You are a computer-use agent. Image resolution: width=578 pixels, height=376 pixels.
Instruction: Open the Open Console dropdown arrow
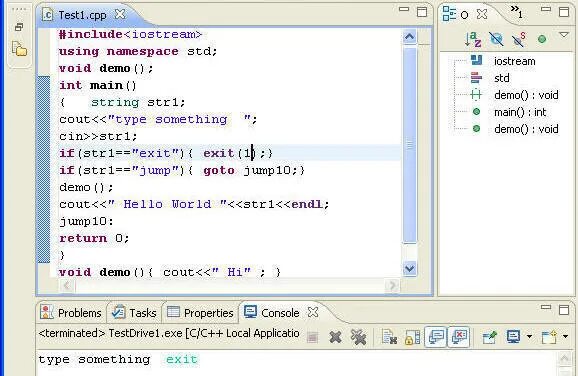pos(565,337)
